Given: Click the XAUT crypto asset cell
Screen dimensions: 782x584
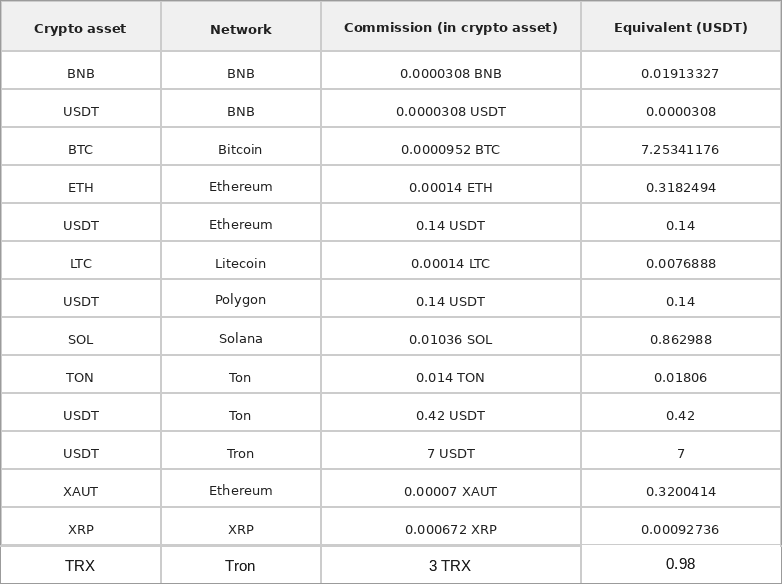Looking at the screenshot, I should tap(80, 492).
